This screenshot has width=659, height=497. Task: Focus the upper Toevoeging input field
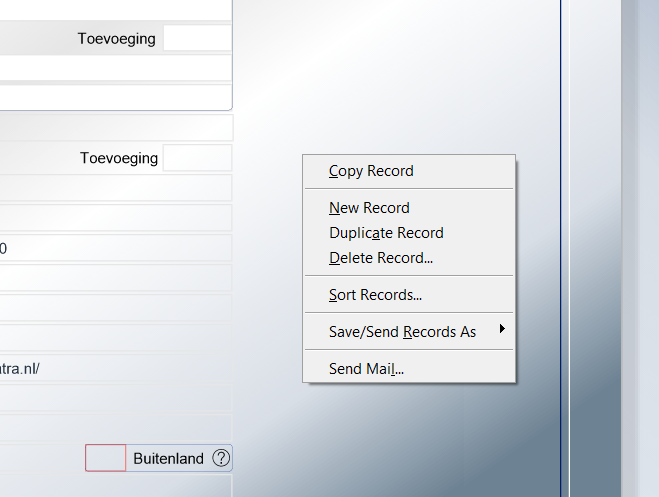tap(197, 39)
